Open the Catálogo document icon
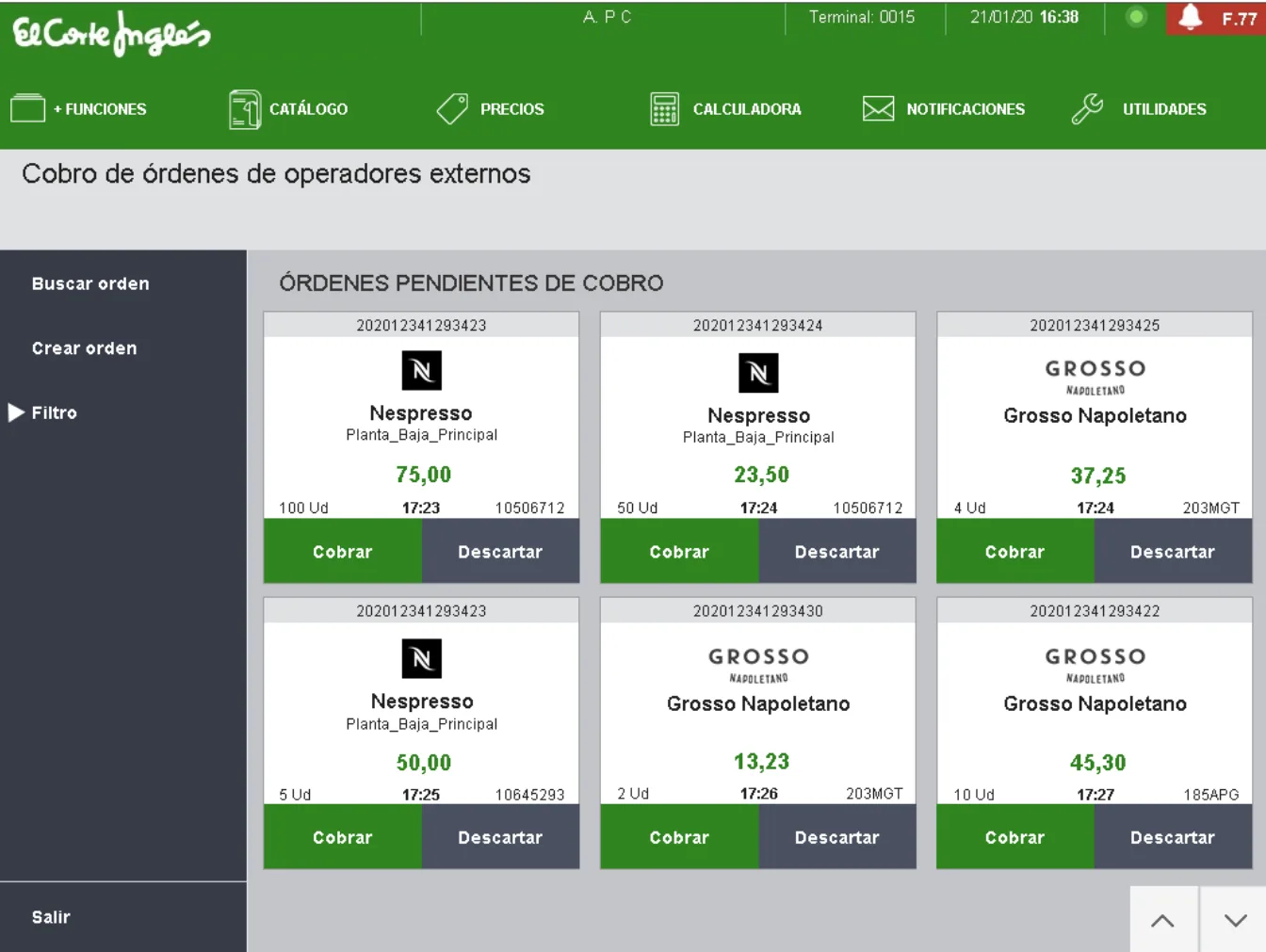The width and height of the screenshot is (1266, 952). [x=245, y=109]
